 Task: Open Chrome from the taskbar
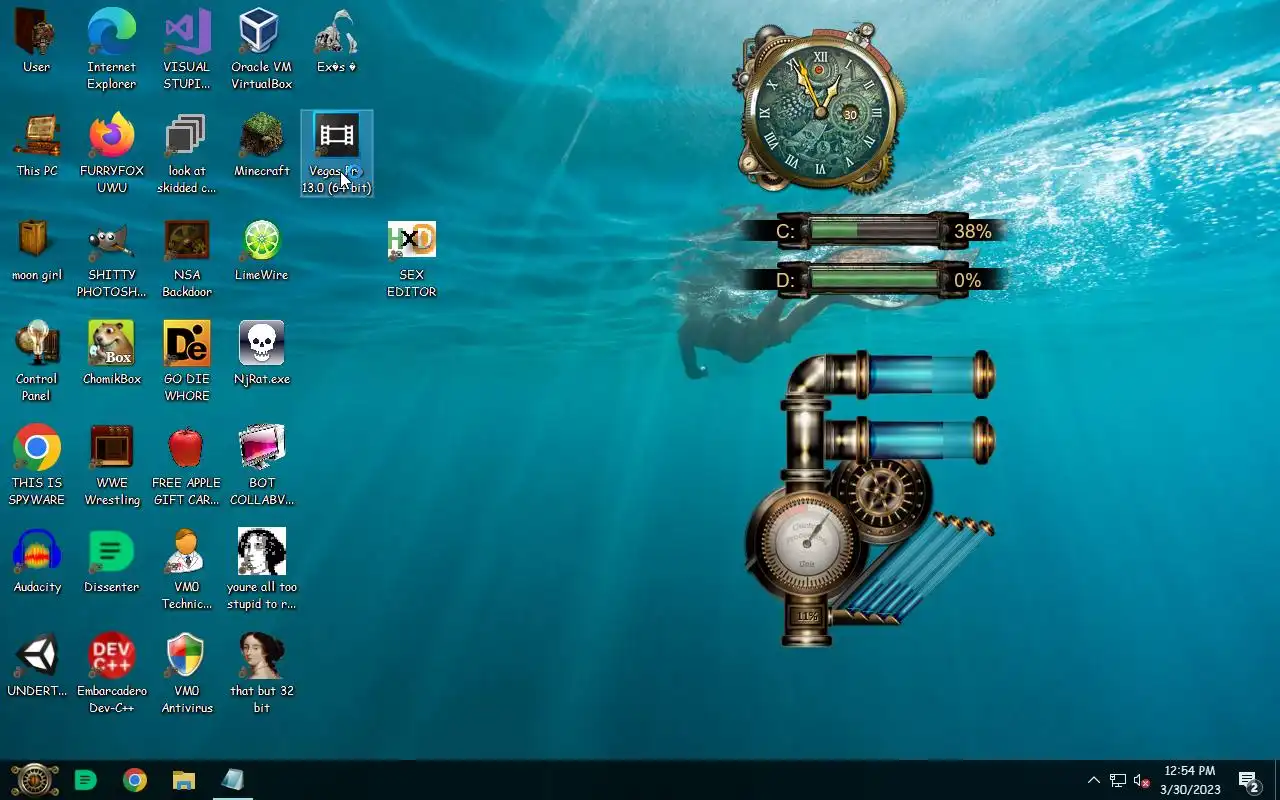tap(135, 780)
